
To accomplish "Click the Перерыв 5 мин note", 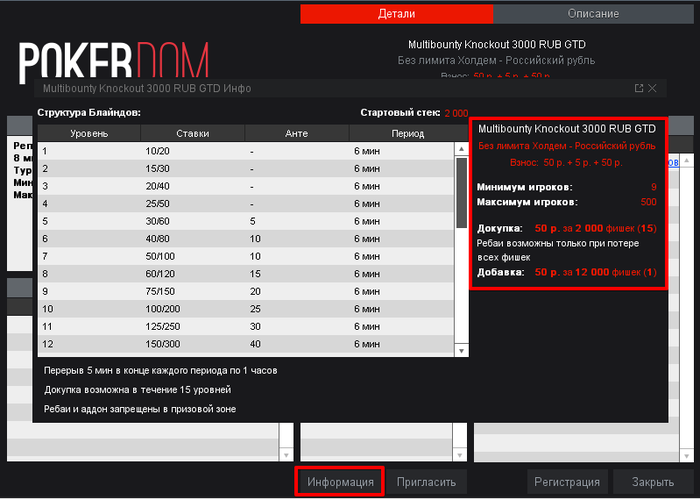I will tap(161, 371).
